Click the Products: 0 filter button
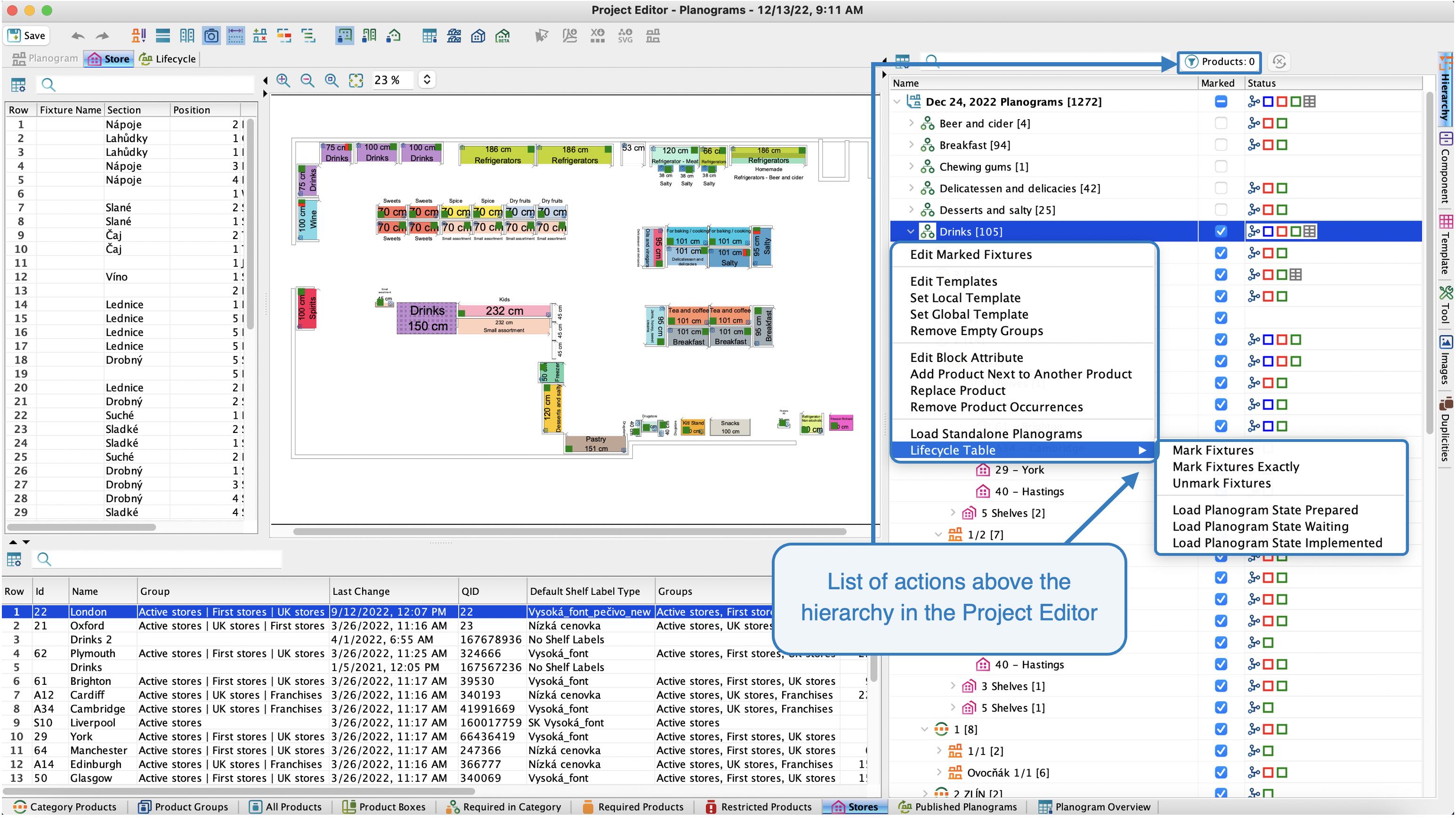This screenshot has width=1456, height=818. (x=1220, y=62)
